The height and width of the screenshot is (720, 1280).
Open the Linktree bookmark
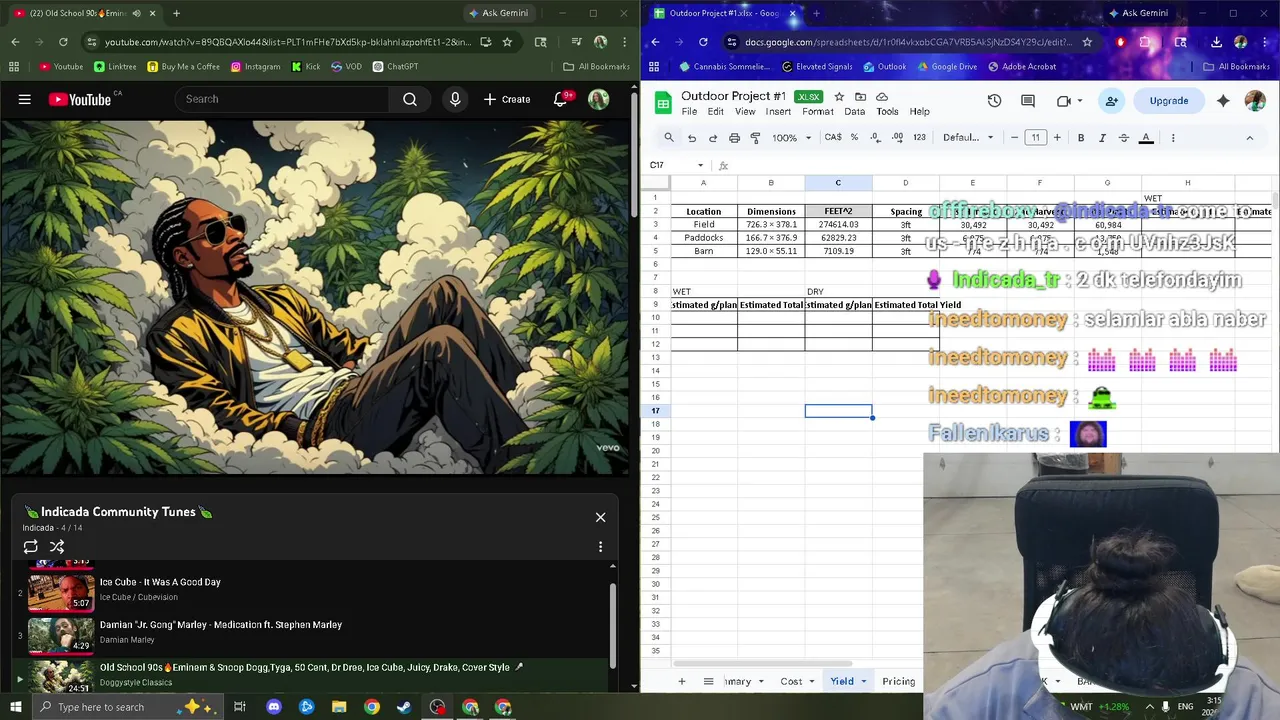coord(115,67)
